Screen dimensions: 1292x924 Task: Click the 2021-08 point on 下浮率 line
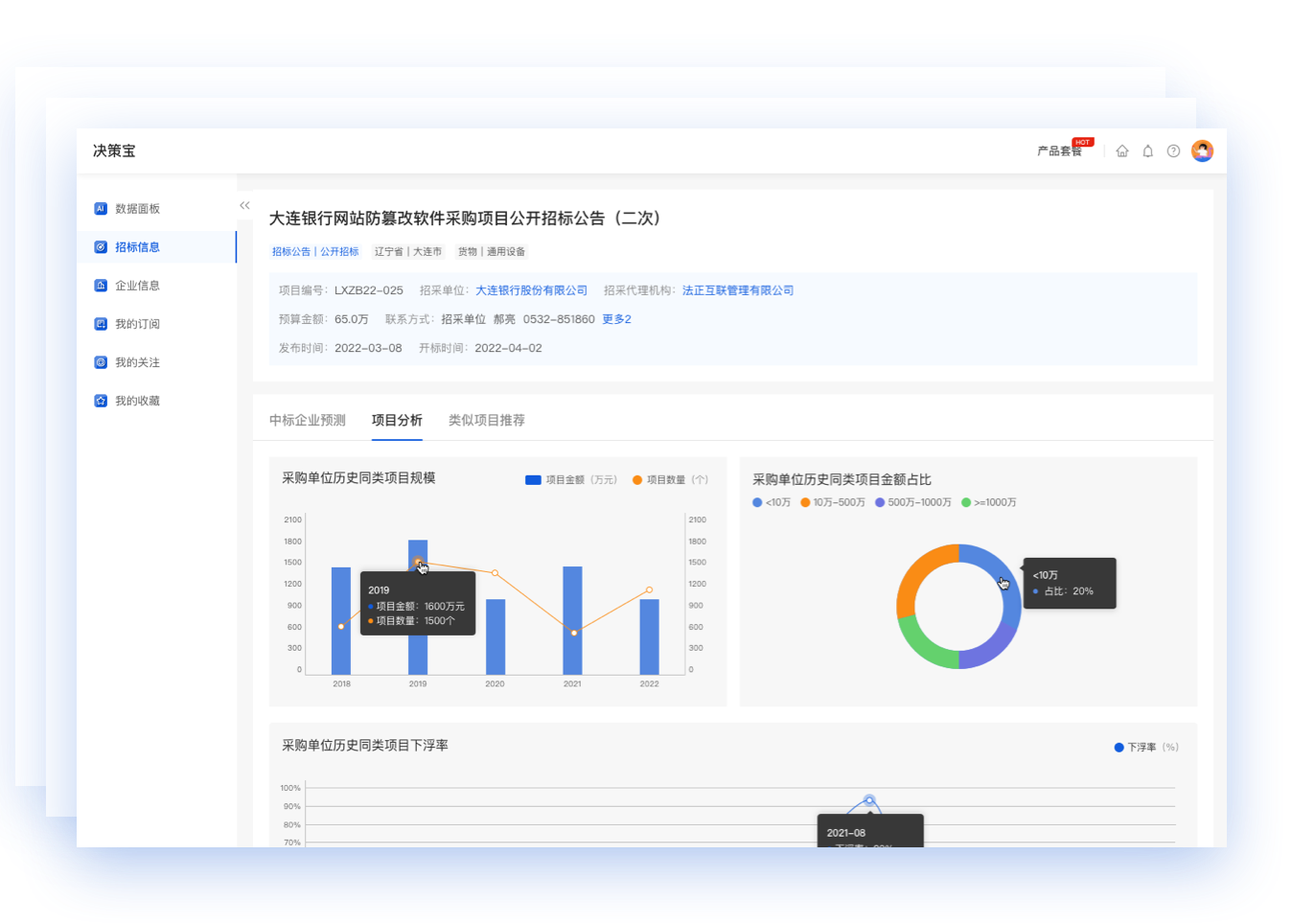click(869, 800)
